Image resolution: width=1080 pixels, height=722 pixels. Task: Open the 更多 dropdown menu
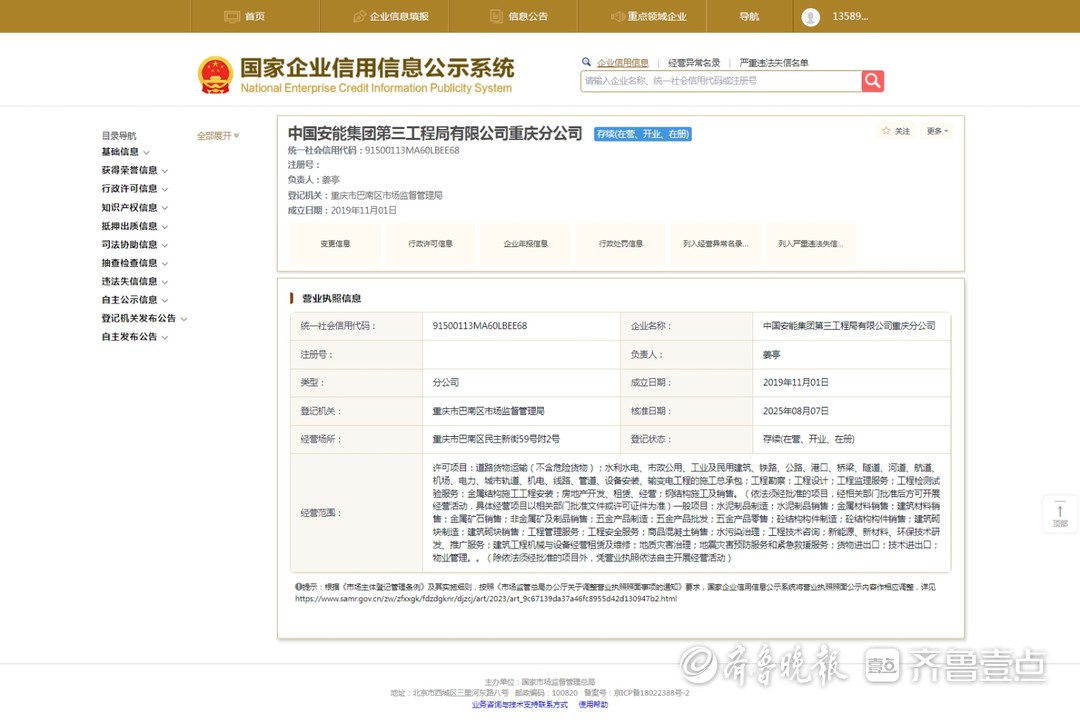click(x=937, y=131)
